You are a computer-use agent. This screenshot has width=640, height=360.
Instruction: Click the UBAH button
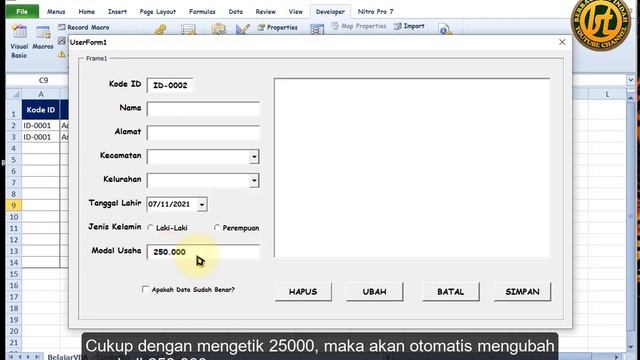[374, 292]
